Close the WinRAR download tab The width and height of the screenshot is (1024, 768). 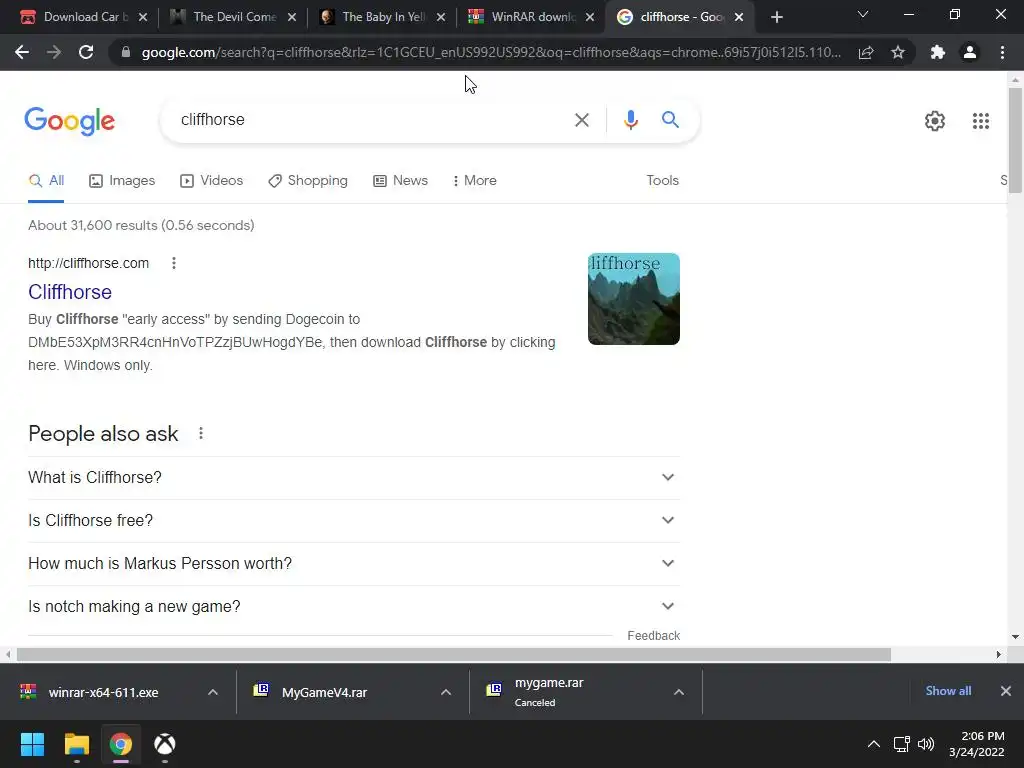point(590,17)
